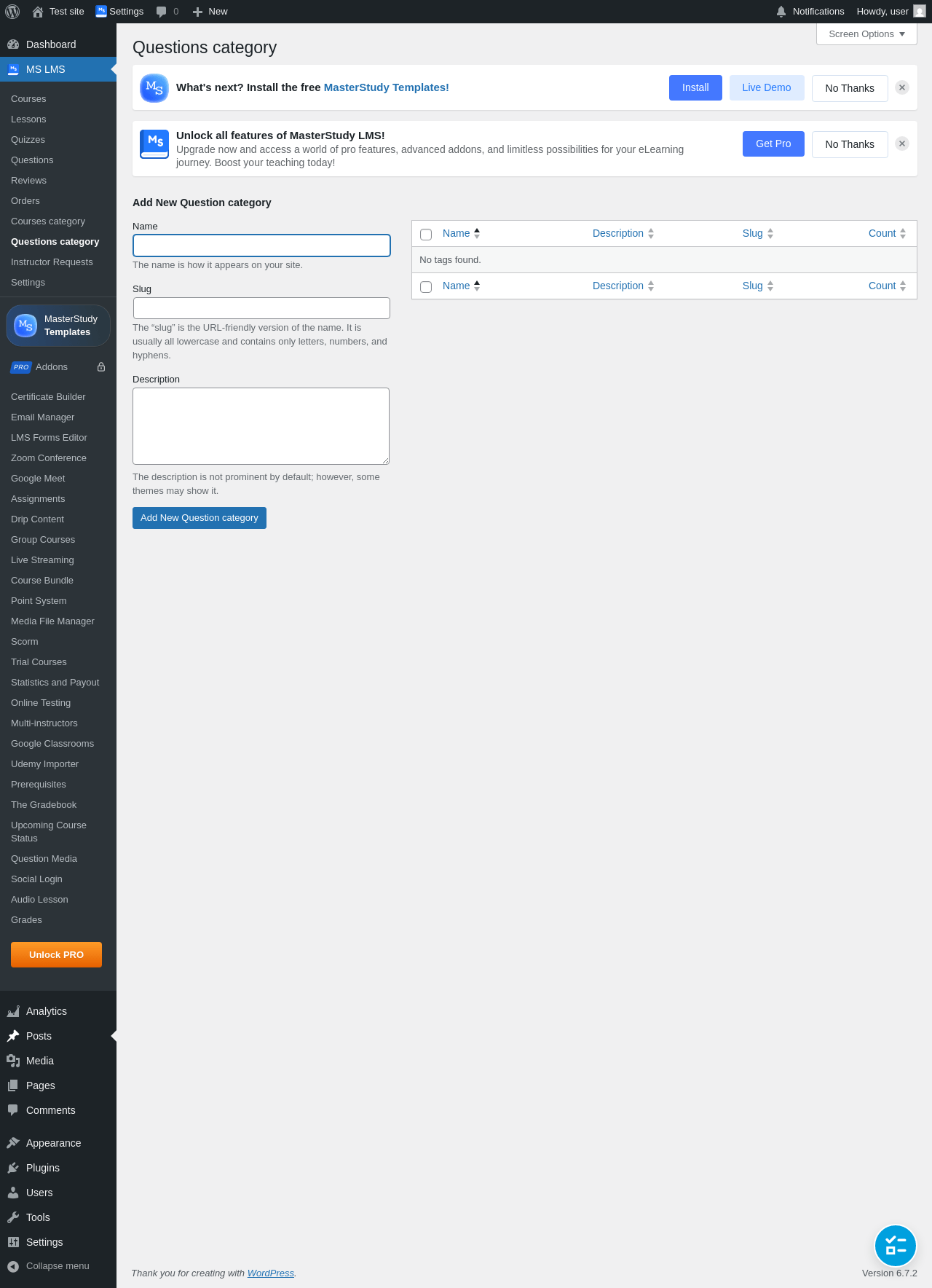Click the MasterStudy logo in Templates notice
The width and height of the screenshot is (932, 1288).
point(154,88)
